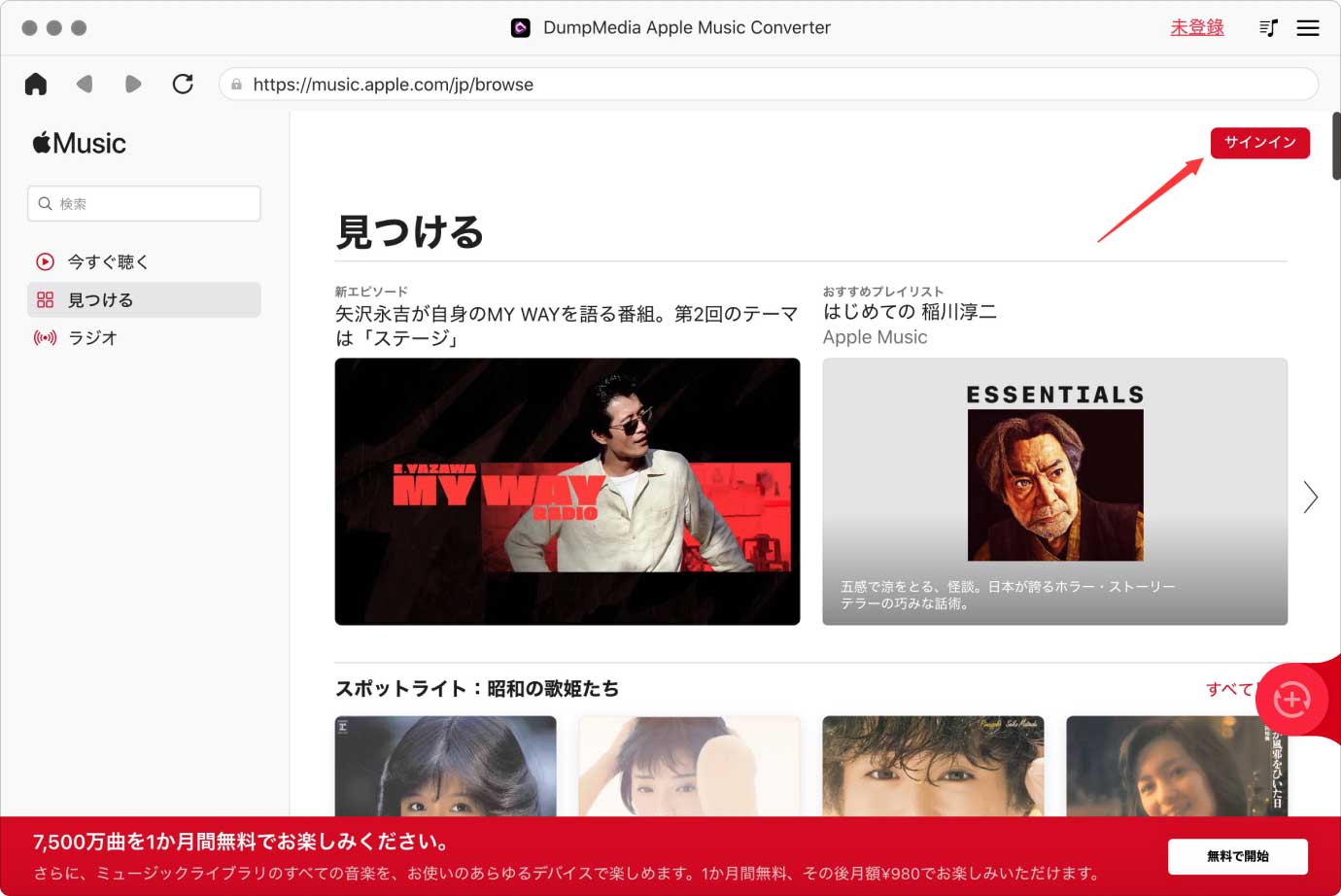1341x896 pixels.
Task: Open the ESSENTIALS playlist card
Action: coord(1055,491)
